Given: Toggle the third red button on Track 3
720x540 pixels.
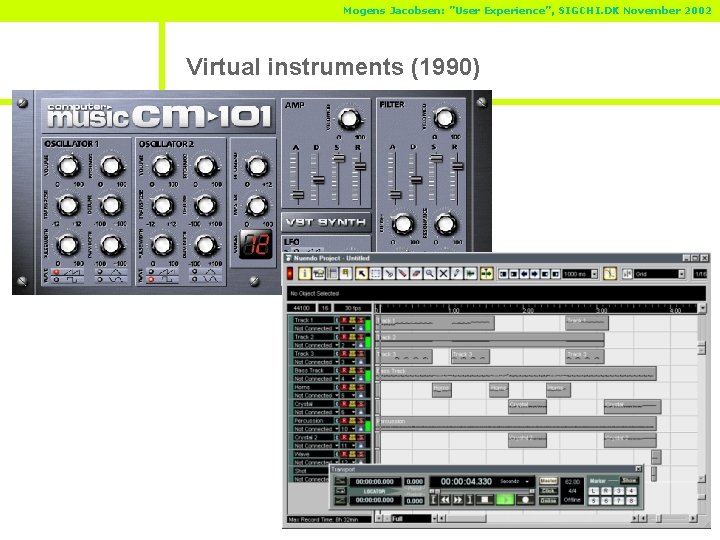Looking at the screenshot, I should point(360,354).
